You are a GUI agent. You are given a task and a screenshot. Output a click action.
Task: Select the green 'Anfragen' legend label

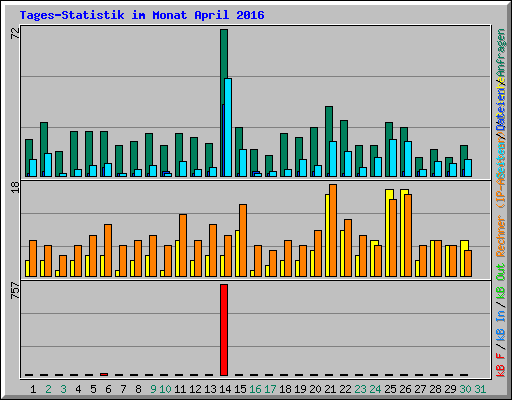click(x=501, y=53)
